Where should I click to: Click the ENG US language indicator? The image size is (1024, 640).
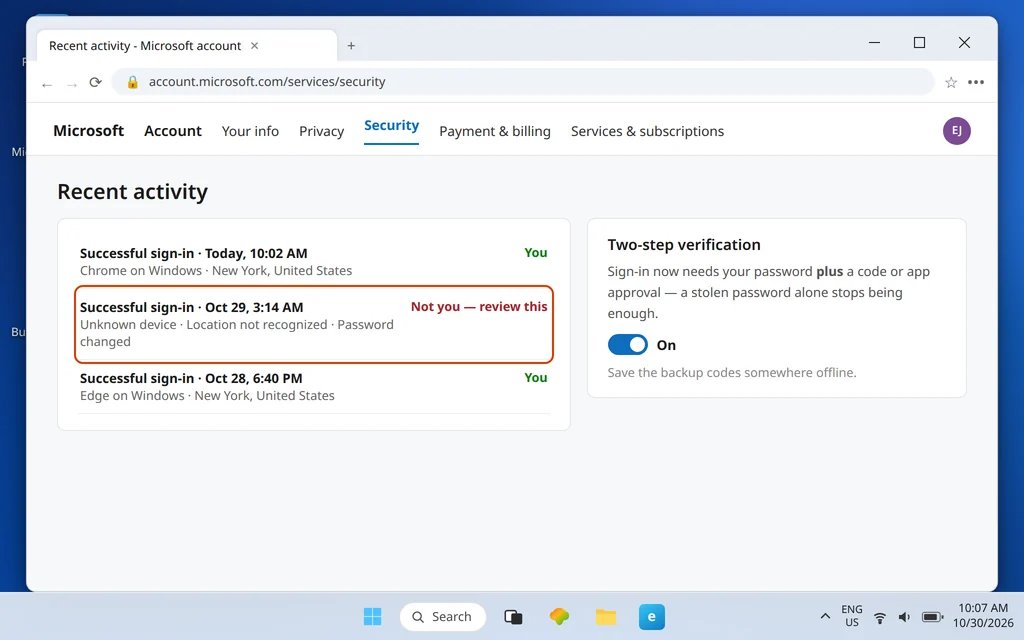(x=852, y=616)
